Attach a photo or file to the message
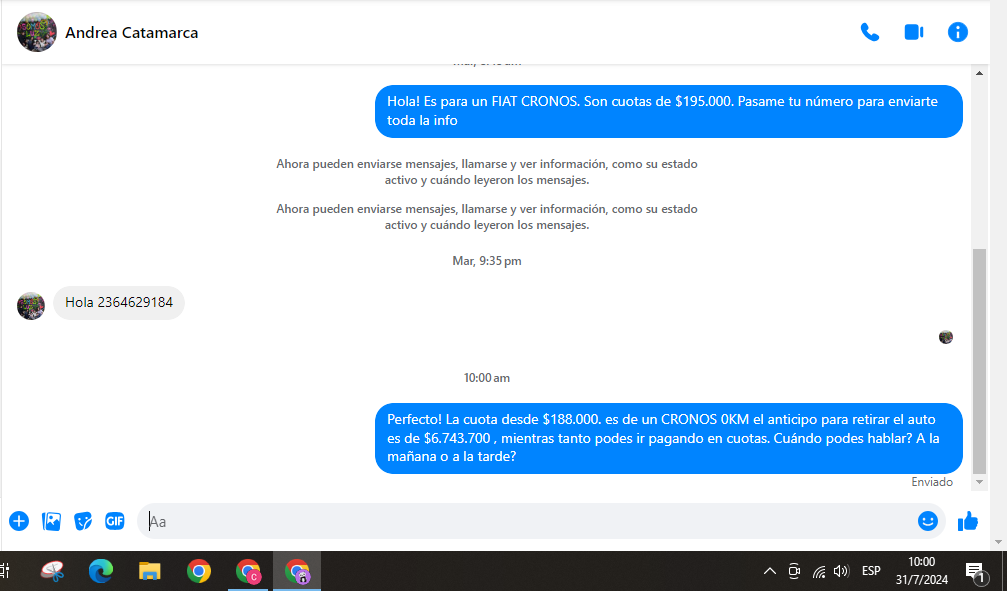 (x=51, y=521)
